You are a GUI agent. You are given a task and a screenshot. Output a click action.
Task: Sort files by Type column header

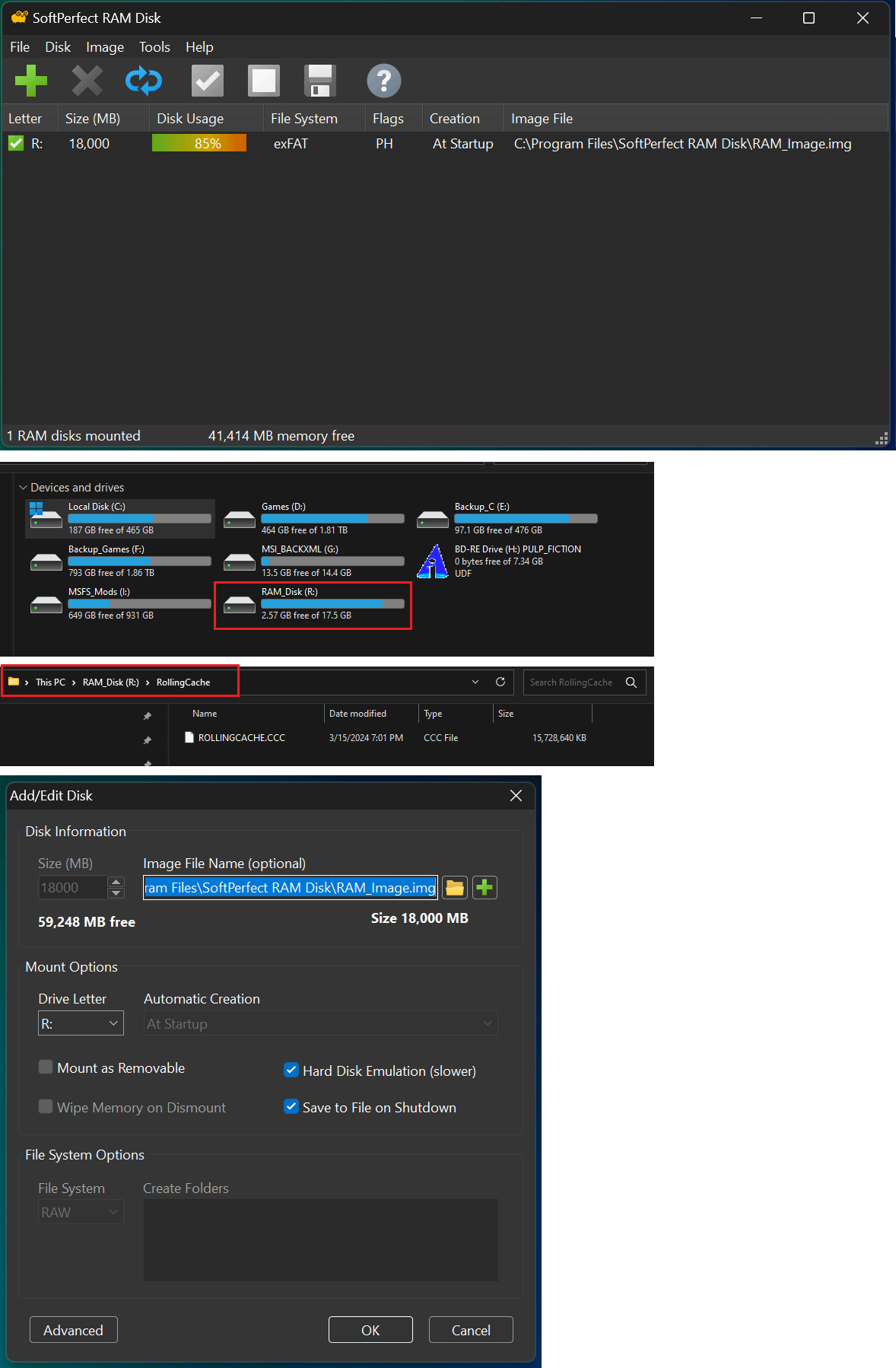coord(456,714)
